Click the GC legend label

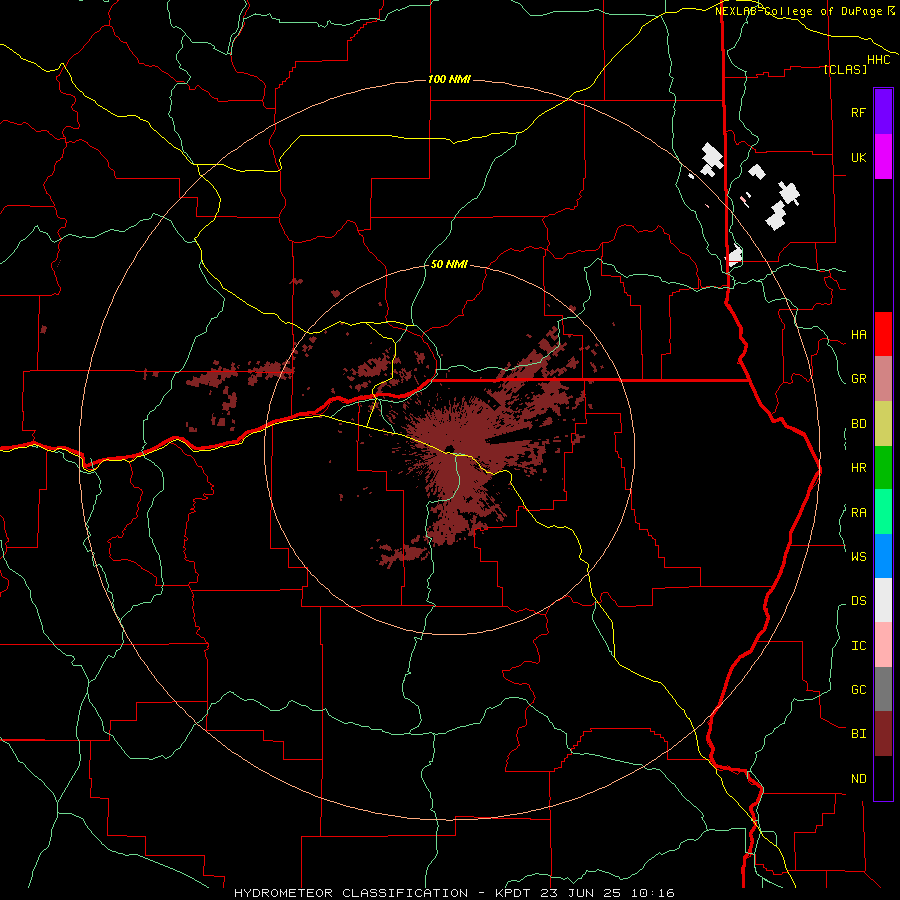[858, 690]
